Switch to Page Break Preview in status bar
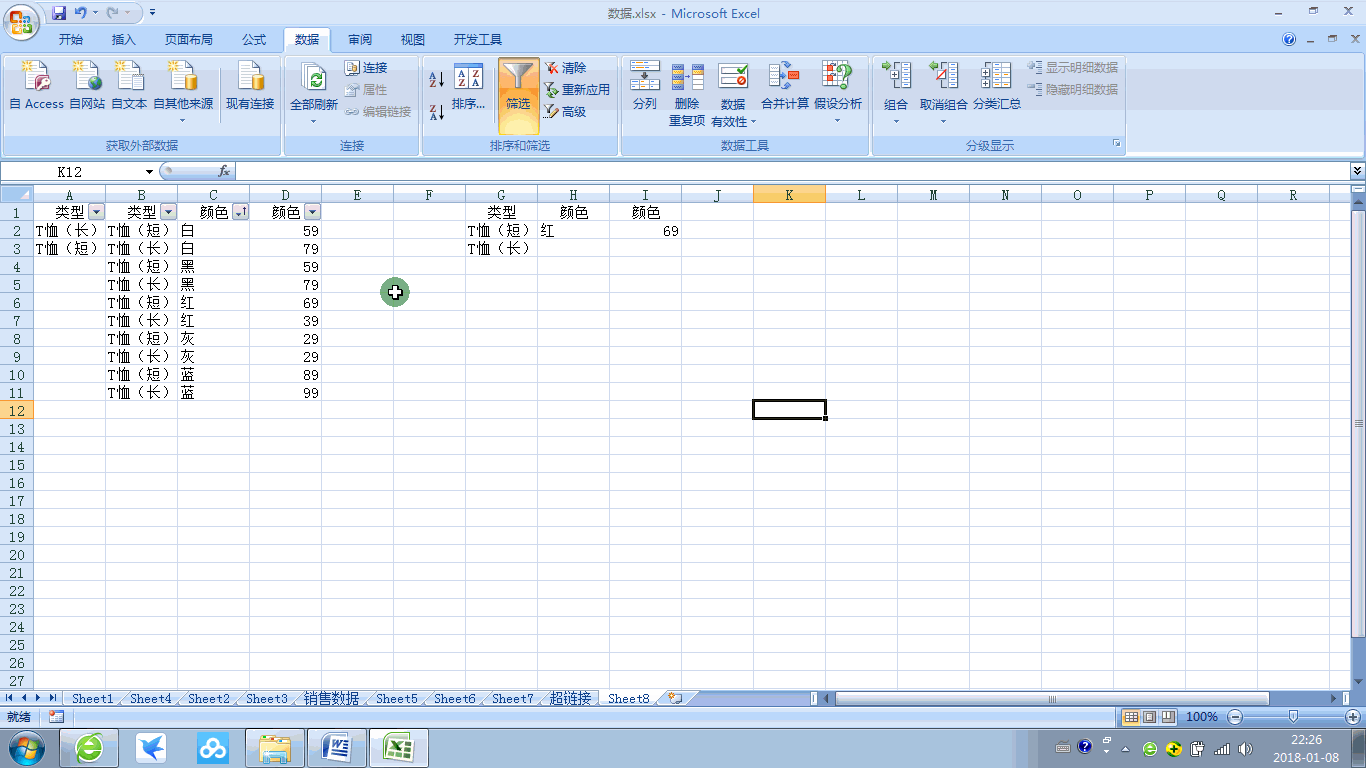Screen dimensions: 1366x768 point(1167,717)
